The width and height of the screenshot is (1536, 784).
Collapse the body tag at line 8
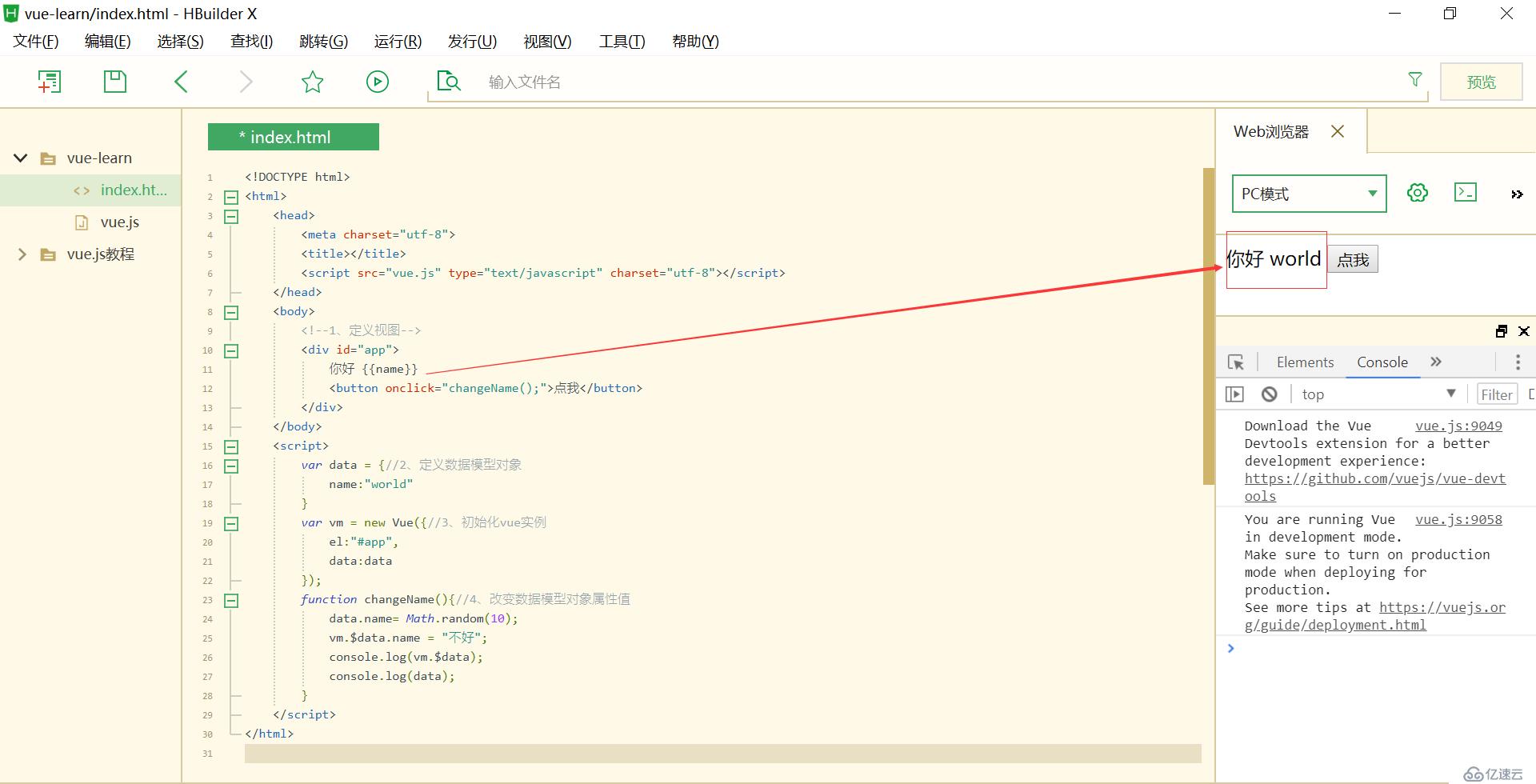click(231, 312)
